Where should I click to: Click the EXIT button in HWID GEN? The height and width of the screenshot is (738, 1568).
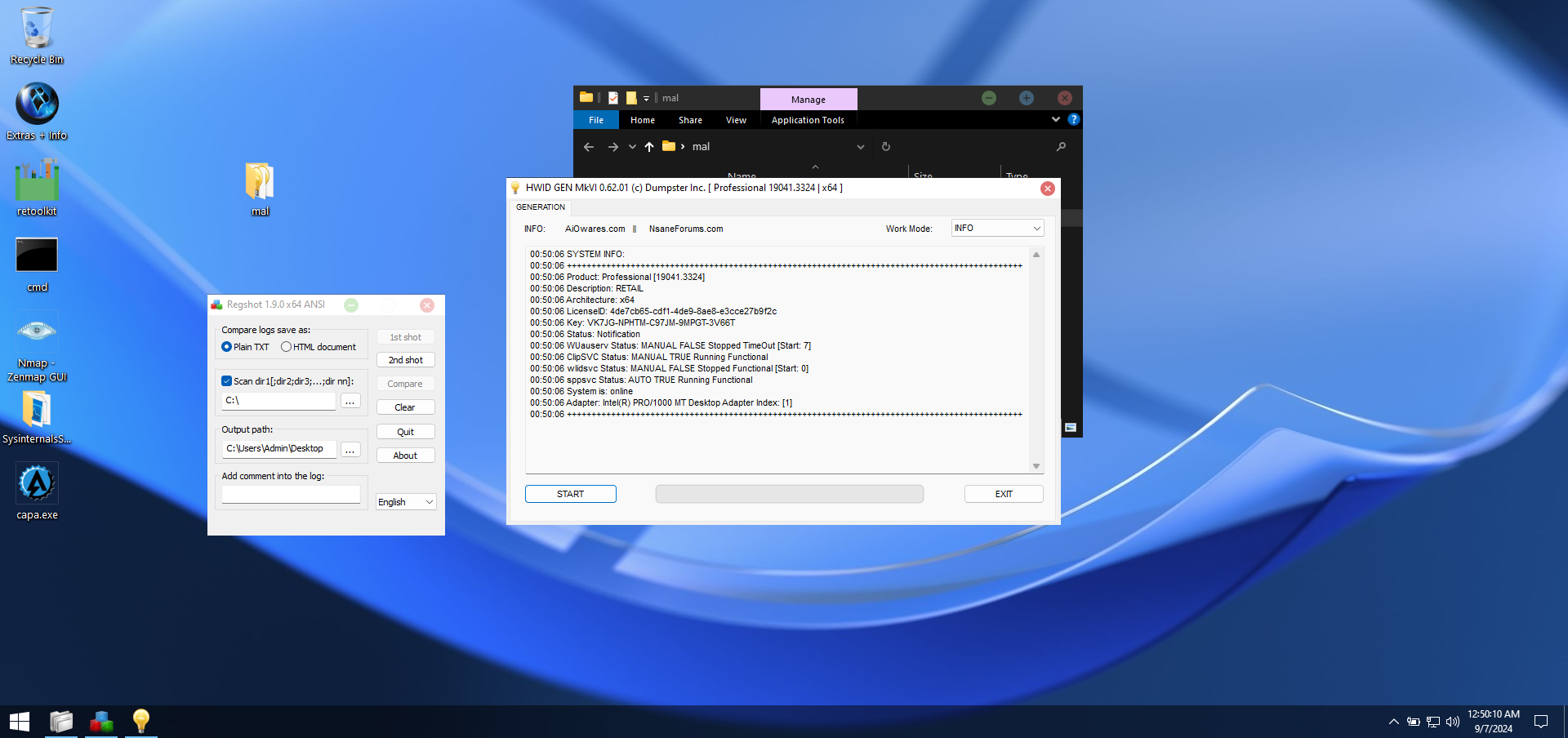[1004, 494]
